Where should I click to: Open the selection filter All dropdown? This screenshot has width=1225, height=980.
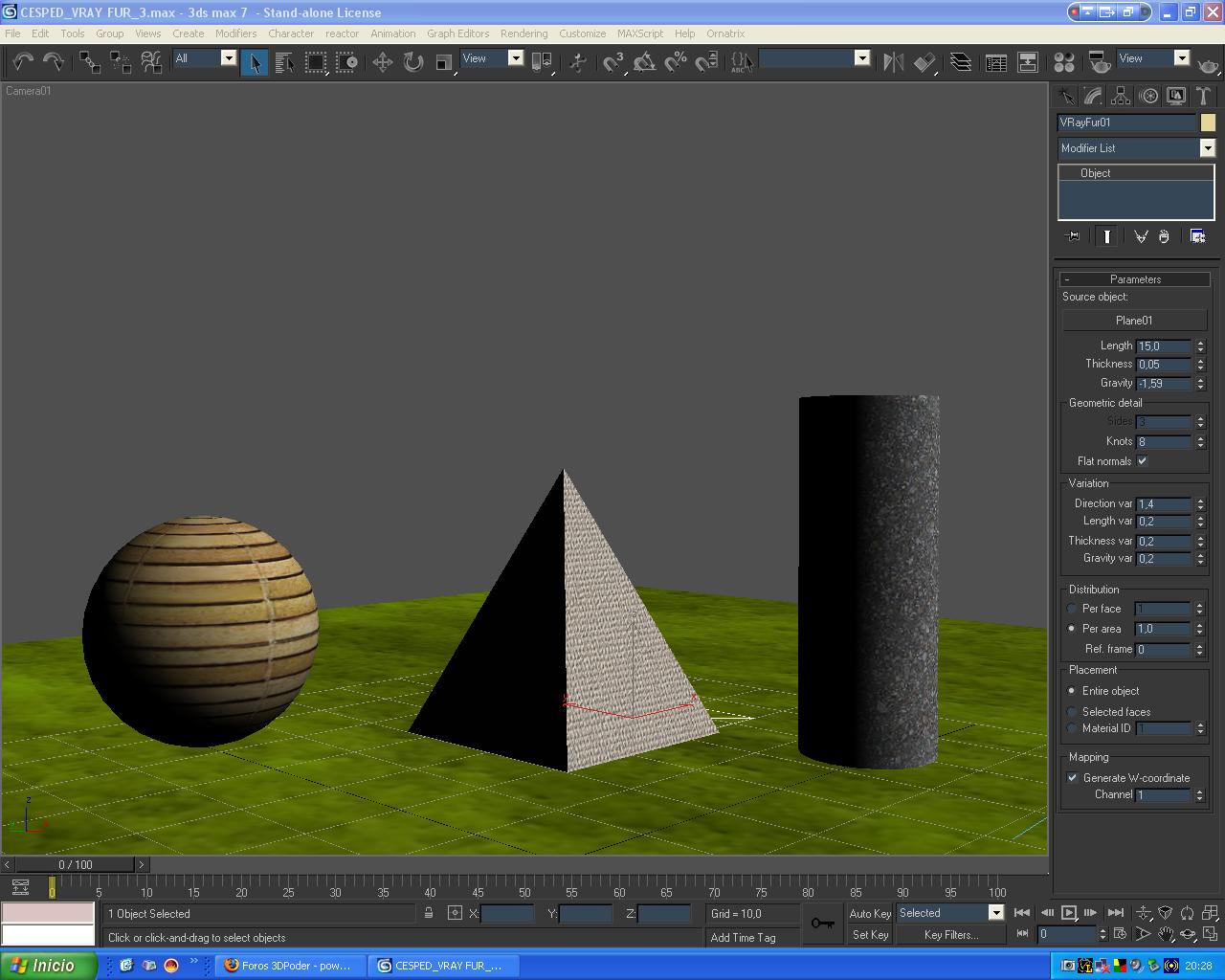[228, 58]
